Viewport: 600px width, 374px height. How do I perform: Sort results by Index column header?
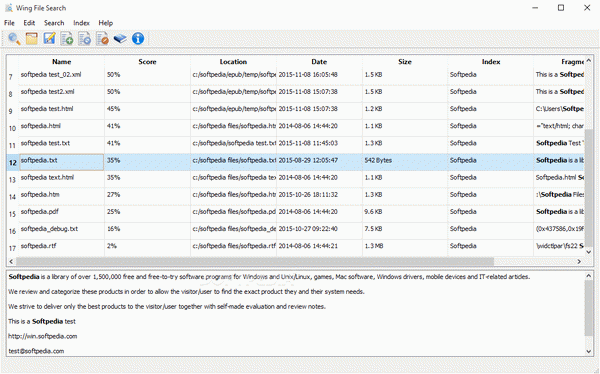(491, 62)
